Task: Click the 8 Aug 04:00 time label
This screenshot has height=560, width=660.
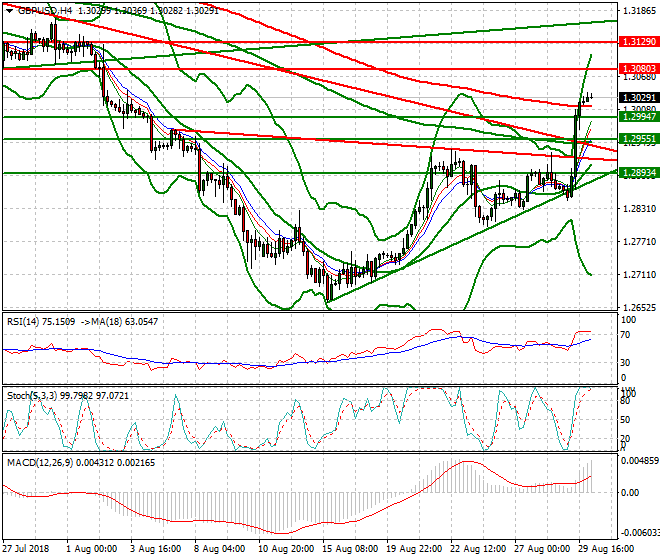Action: tap(219, 549)
